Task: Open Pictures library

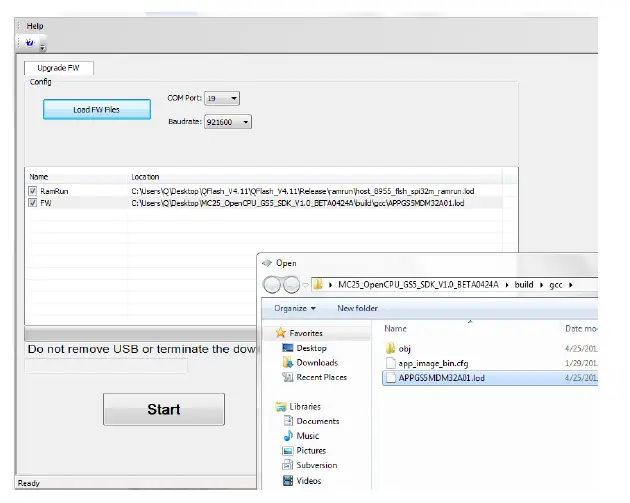Action: pos(311,451)
